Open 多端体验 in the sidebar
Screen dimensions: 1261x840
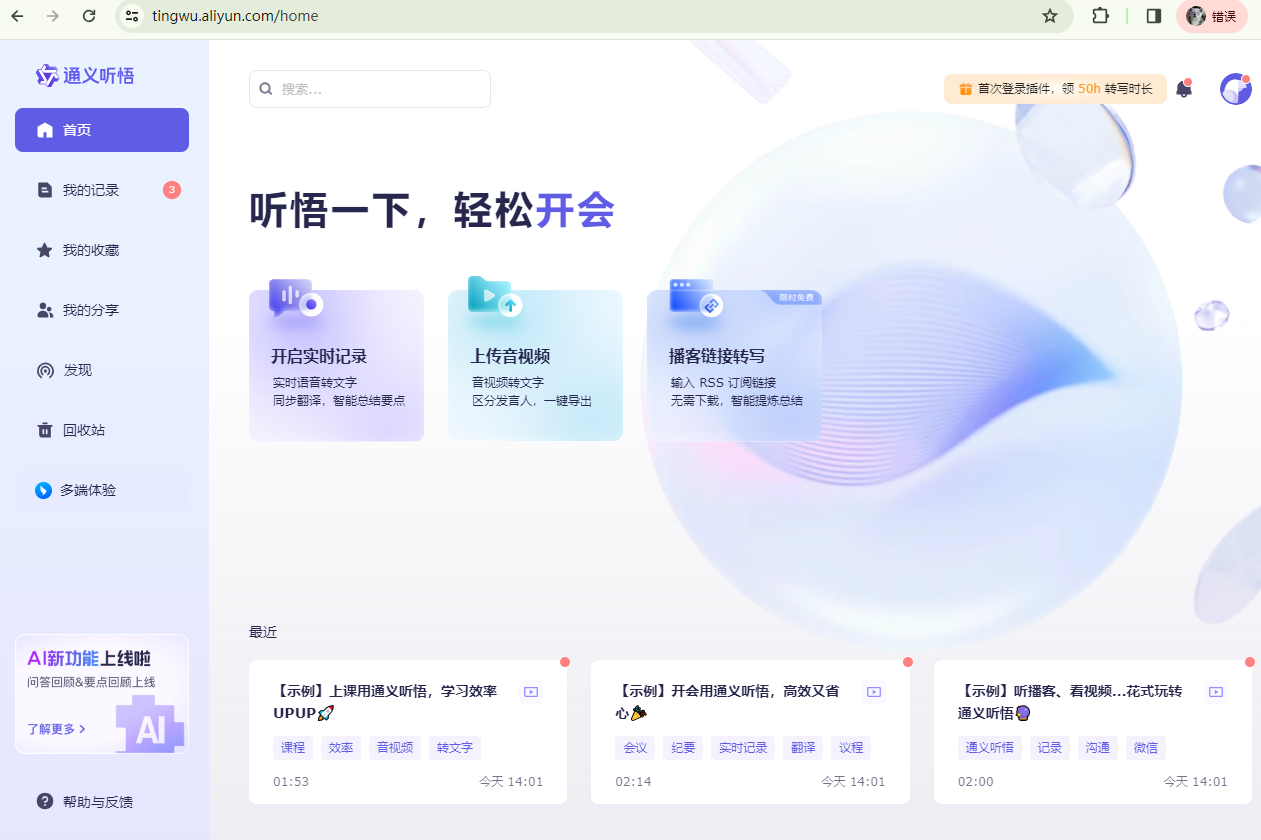tap(102, 490)
